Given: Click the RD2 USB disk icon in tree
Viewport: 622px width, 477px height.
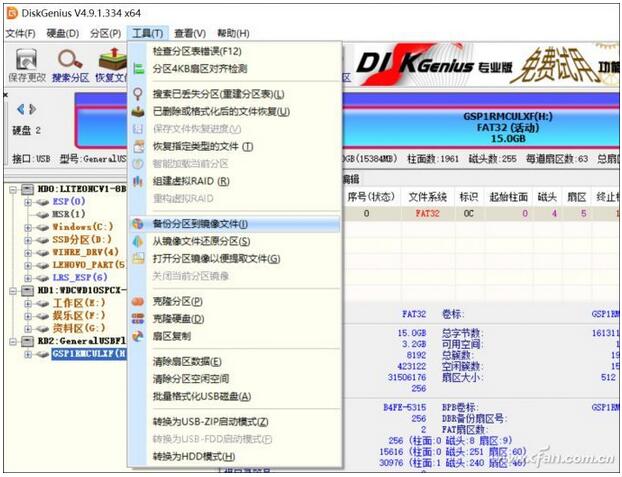Looking at the screenshot, I should [27, 341].
